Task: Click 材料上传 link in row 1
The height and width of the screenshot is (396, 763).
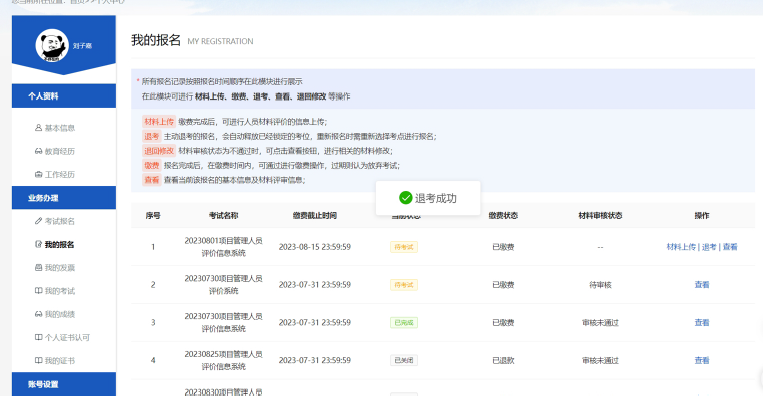Action: 681,247
